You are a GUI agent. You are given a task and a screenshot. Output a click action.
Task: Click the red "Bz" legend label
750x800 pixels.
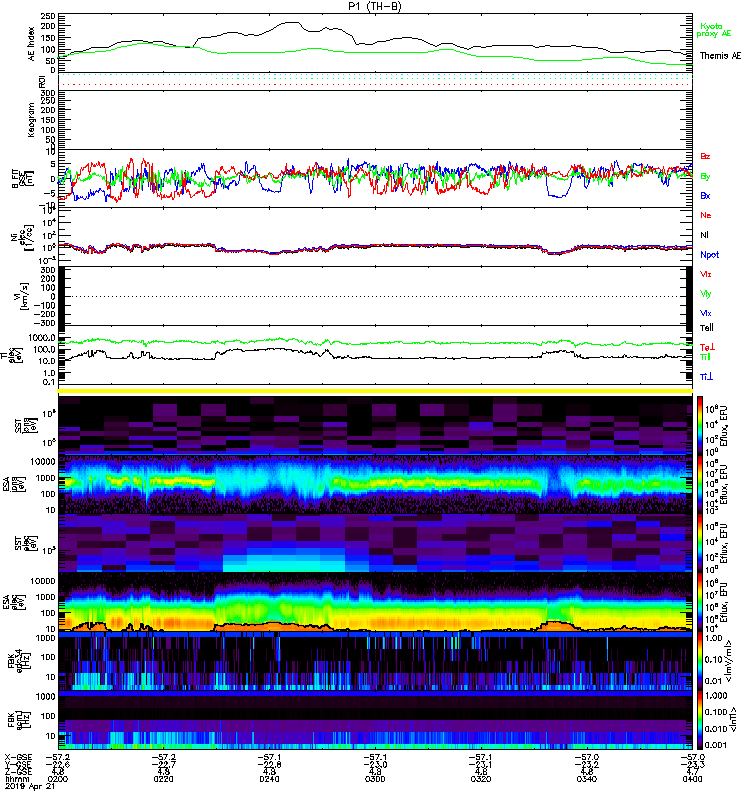(x=705, y=156)
